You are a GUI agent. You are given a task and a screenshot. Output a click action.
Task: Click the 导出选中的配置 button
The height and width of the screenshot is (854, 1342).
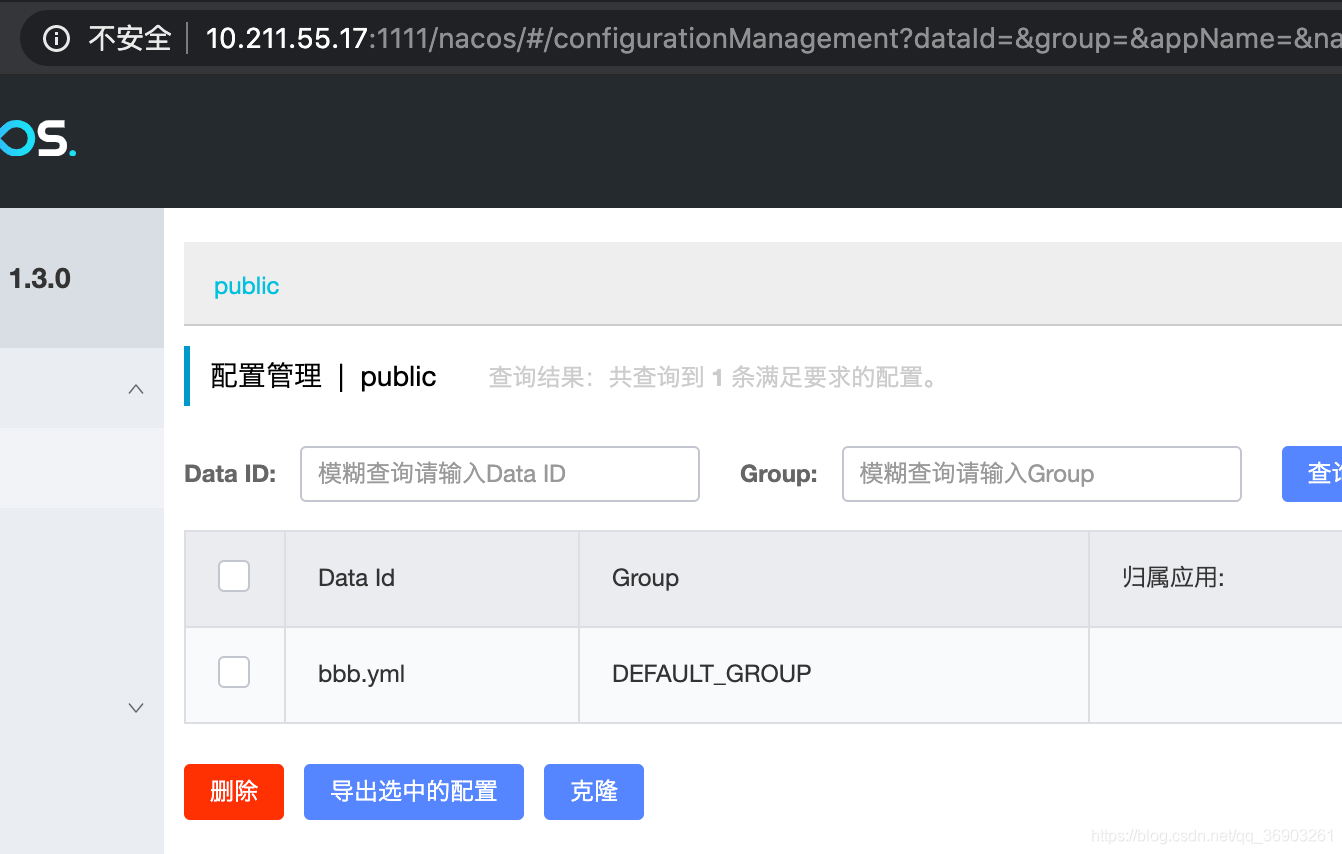click(414, 792)
